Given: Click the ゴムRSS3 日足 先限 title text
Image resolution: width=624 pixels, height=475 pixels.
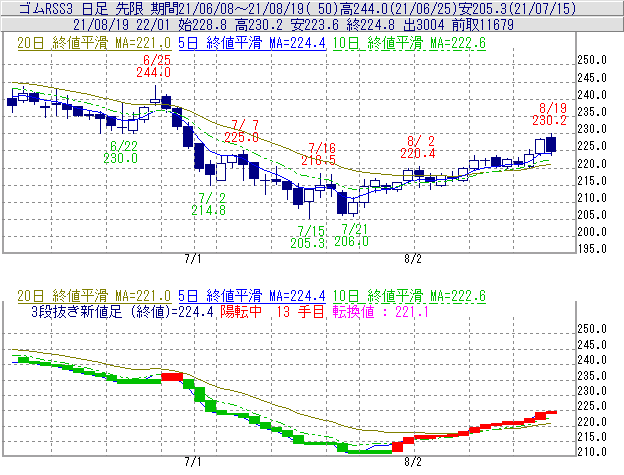Looking at the screenshot, I should click(82, 8).
